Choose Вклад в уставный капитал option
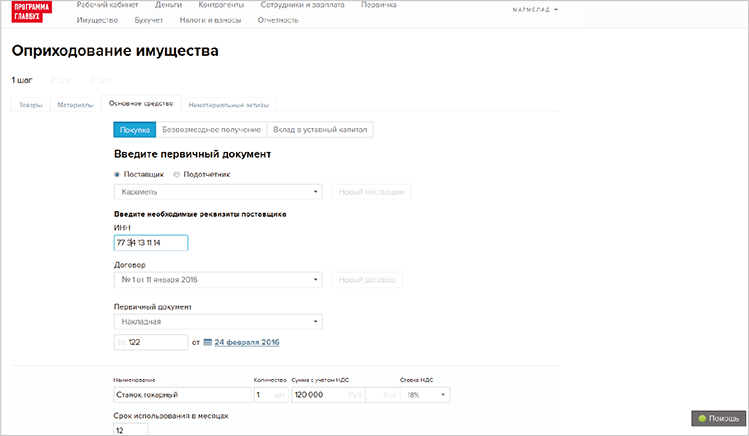The height and width of the screenshot is (436, 749). click(320, 129)
